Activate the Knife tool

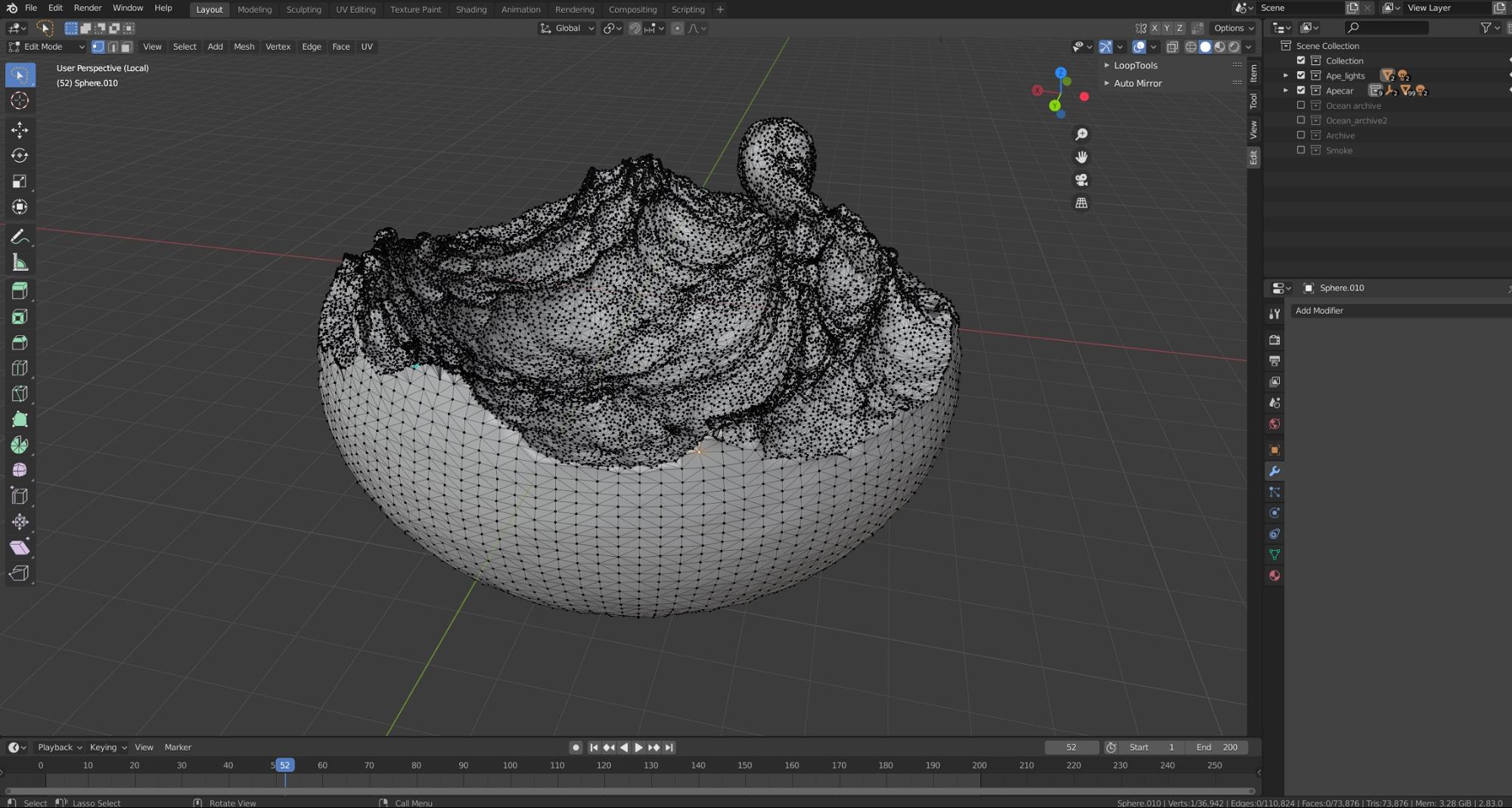point(20,393)
